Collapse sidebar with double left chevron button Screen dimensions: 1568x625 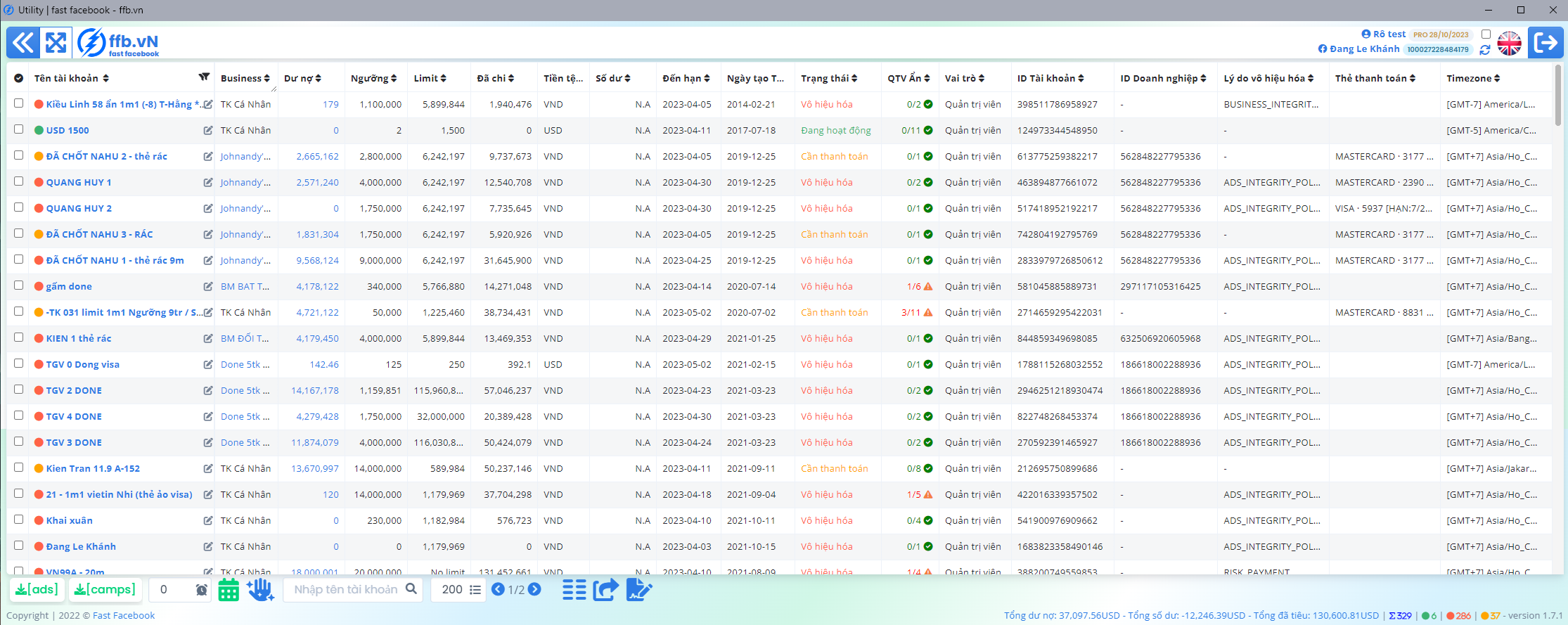[23, 43]
